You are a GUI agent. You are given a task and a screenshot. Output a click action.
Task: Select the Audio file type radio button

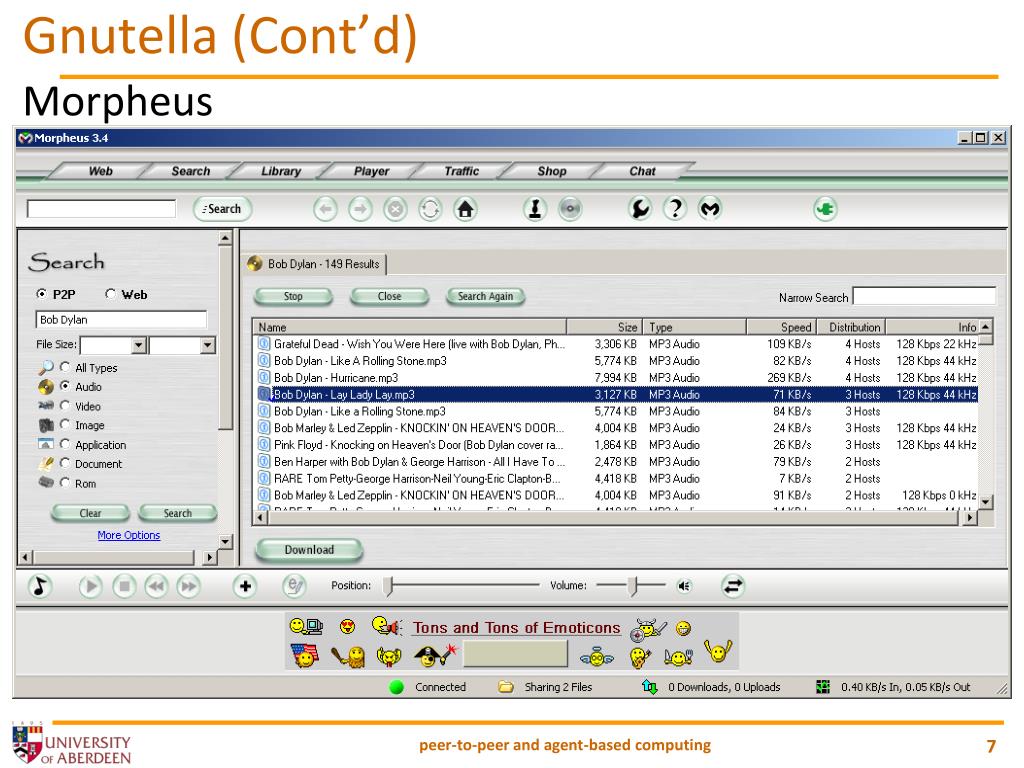coord(65,386)
